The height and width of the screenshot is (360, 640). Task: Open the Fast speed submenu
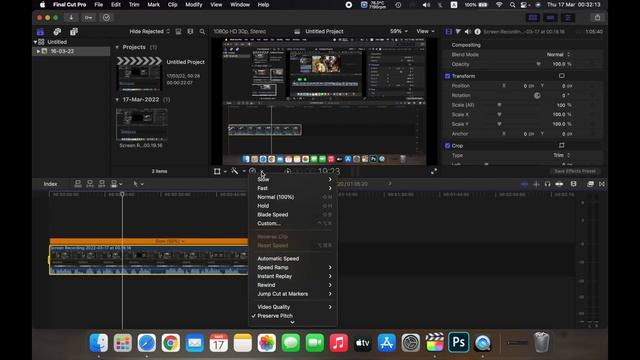tap(293, 188)
